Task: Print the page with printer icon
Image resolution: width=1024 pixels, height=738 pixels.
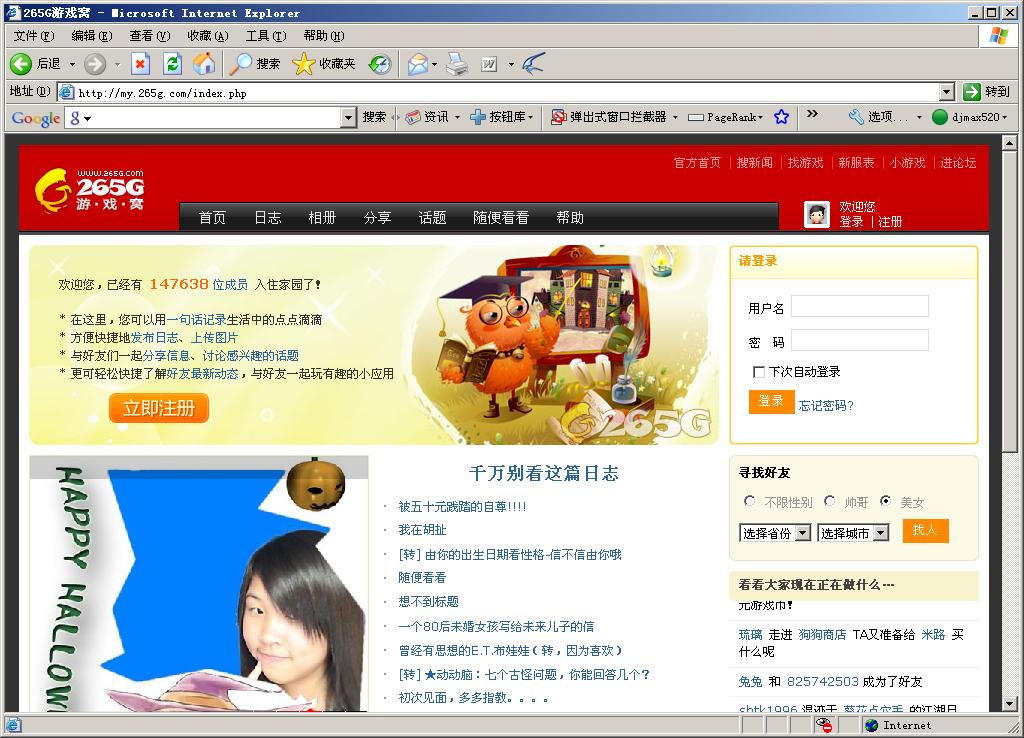Action: tap(457, 63)
